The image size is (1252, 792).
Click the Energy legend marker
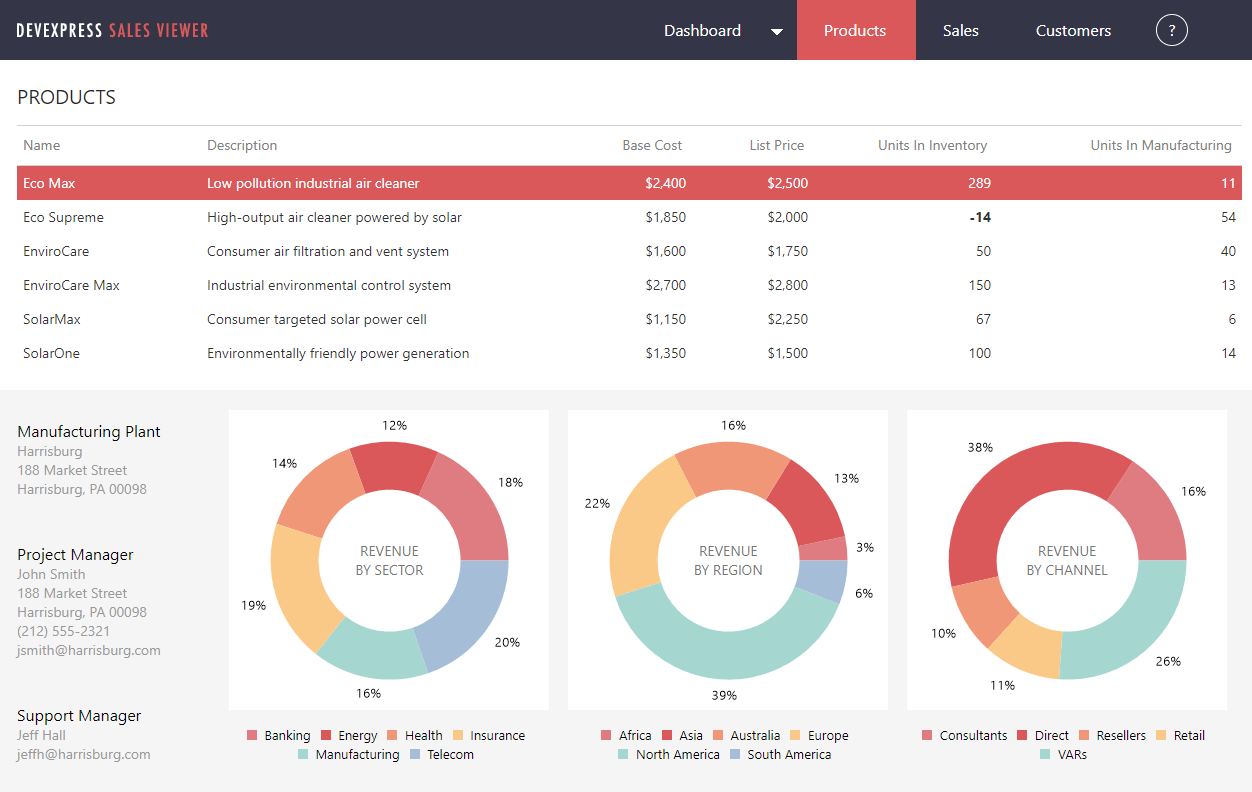click(328, 735)
